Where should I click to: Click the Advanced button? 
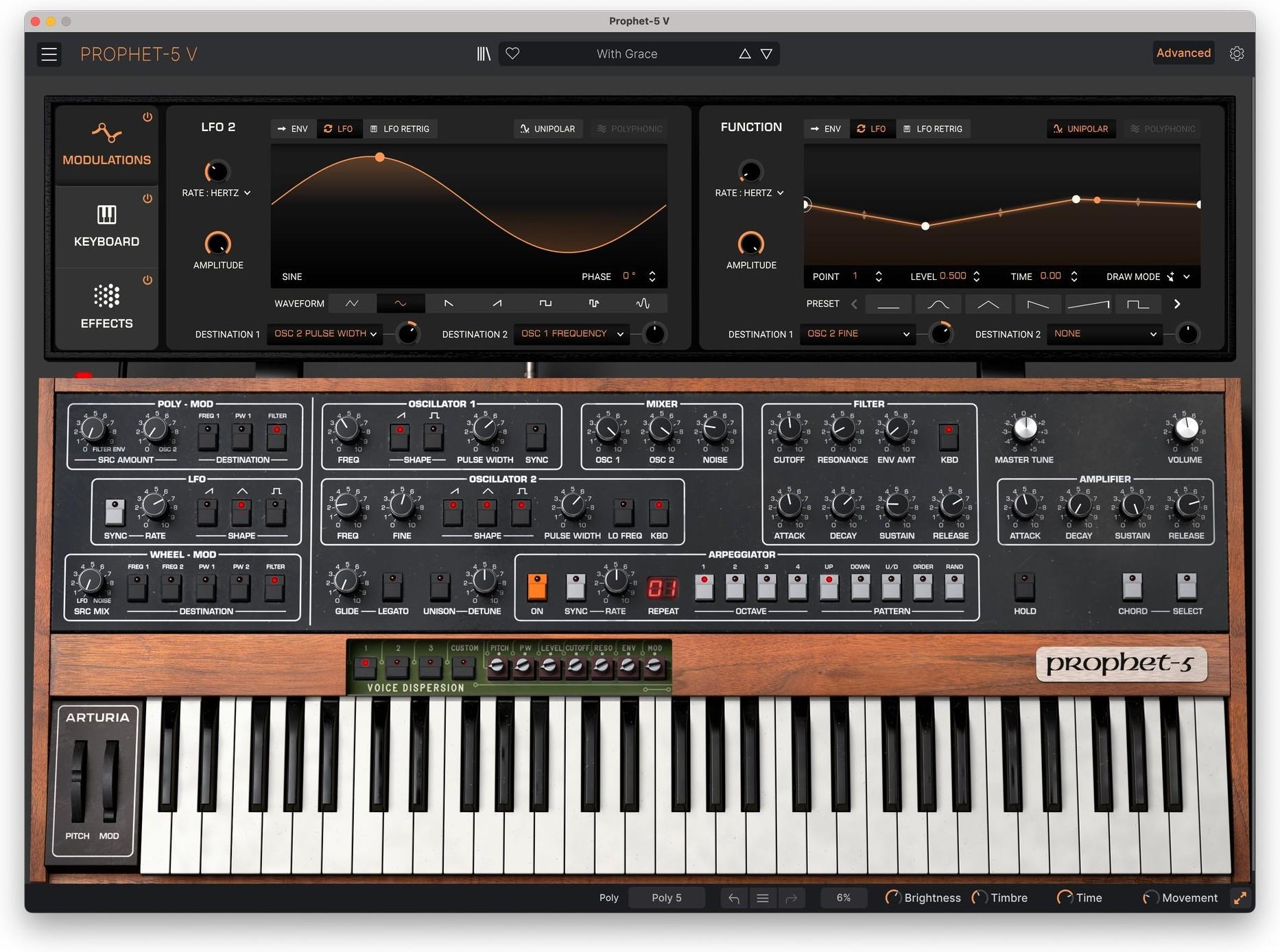pyautogui.click(x=1183, y=53)
